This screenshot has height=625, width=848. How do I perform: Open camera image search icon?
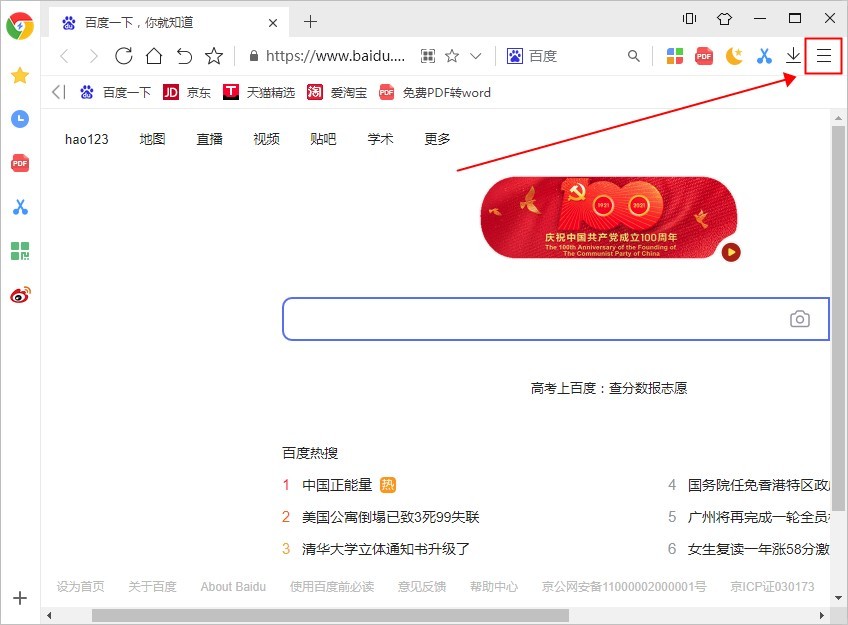[800, 319]
